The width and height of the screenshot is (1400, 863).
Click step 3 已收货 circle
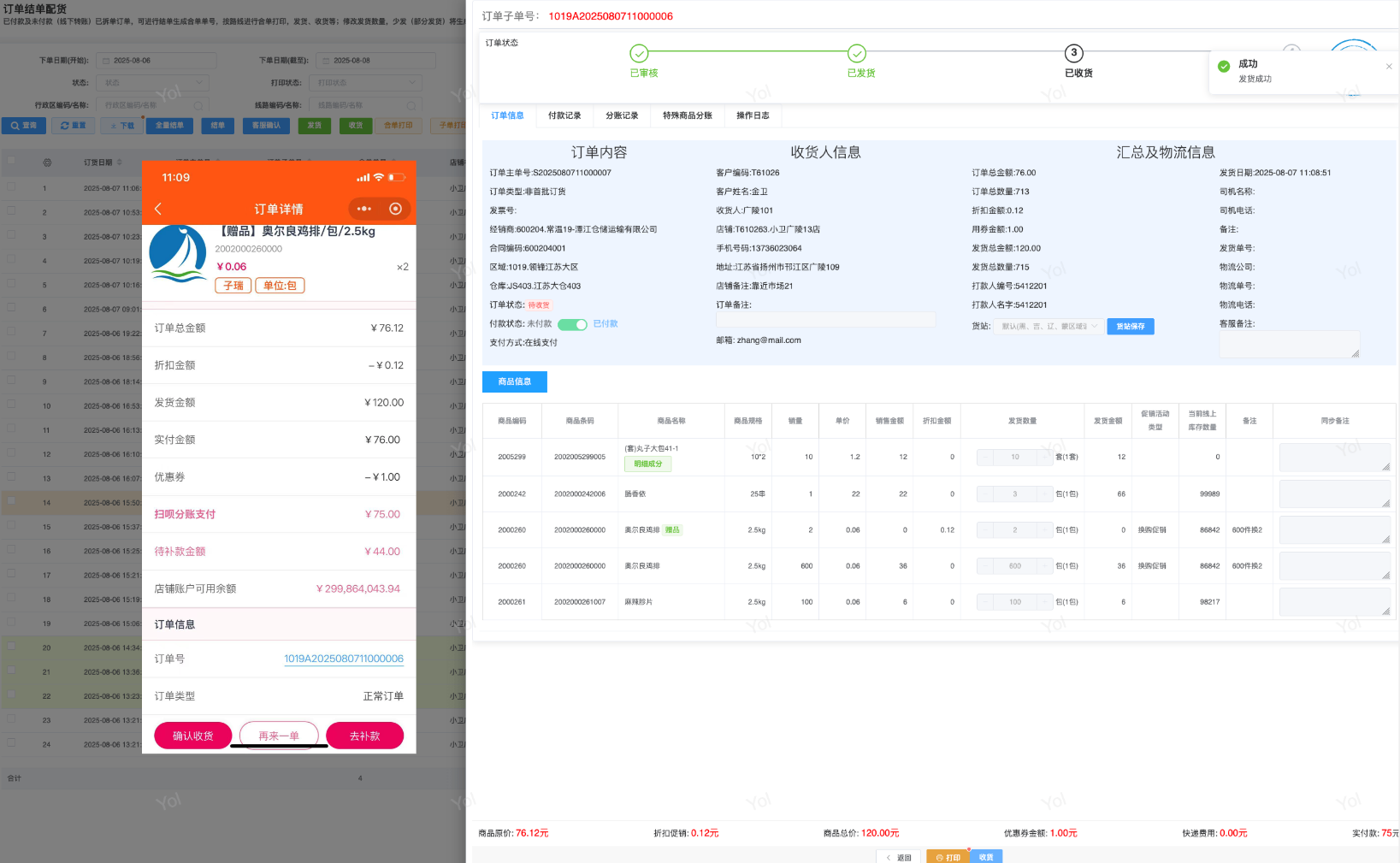1074,53
